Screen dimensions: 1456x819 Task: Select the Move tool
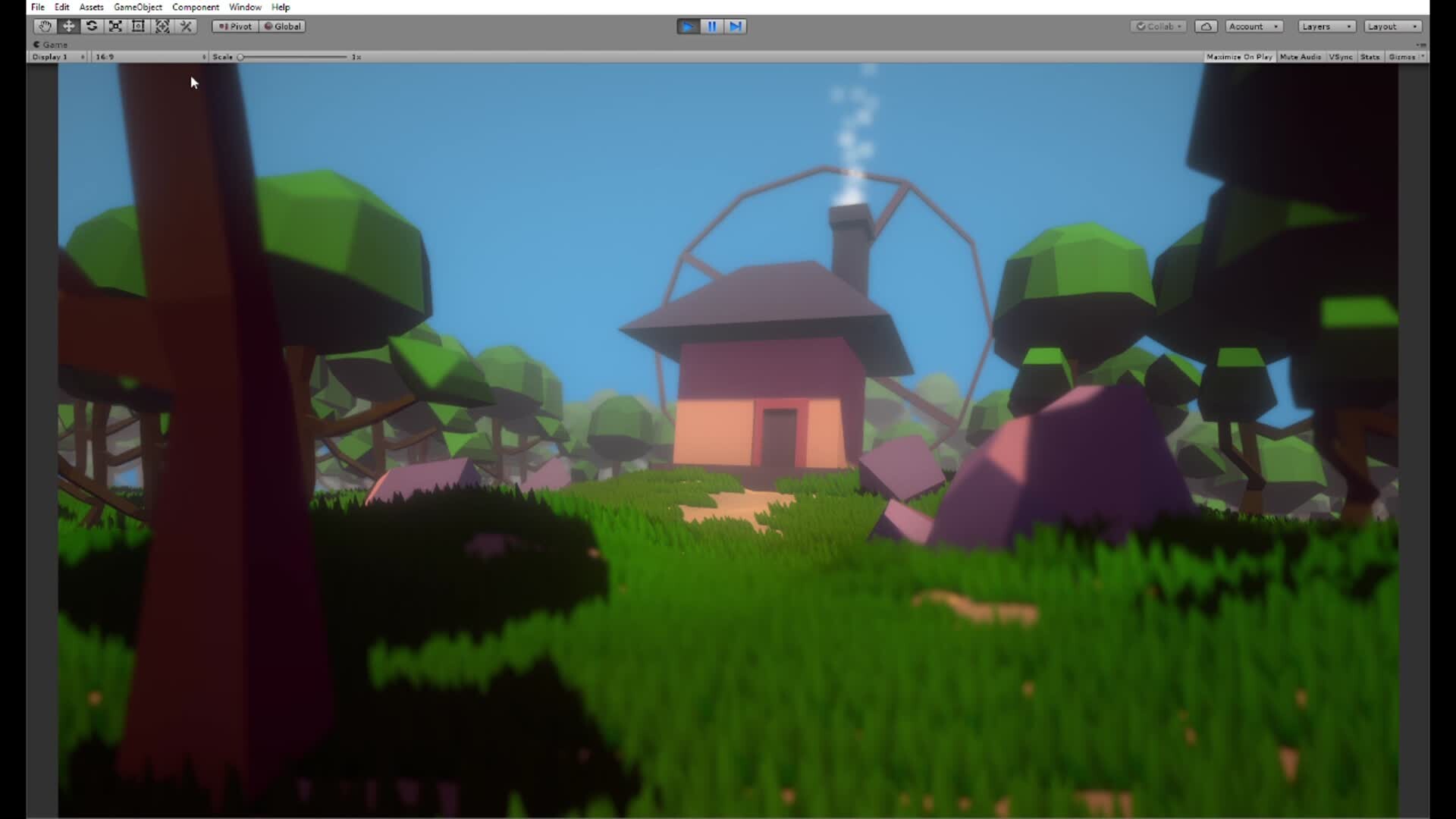tap(68, 26)
